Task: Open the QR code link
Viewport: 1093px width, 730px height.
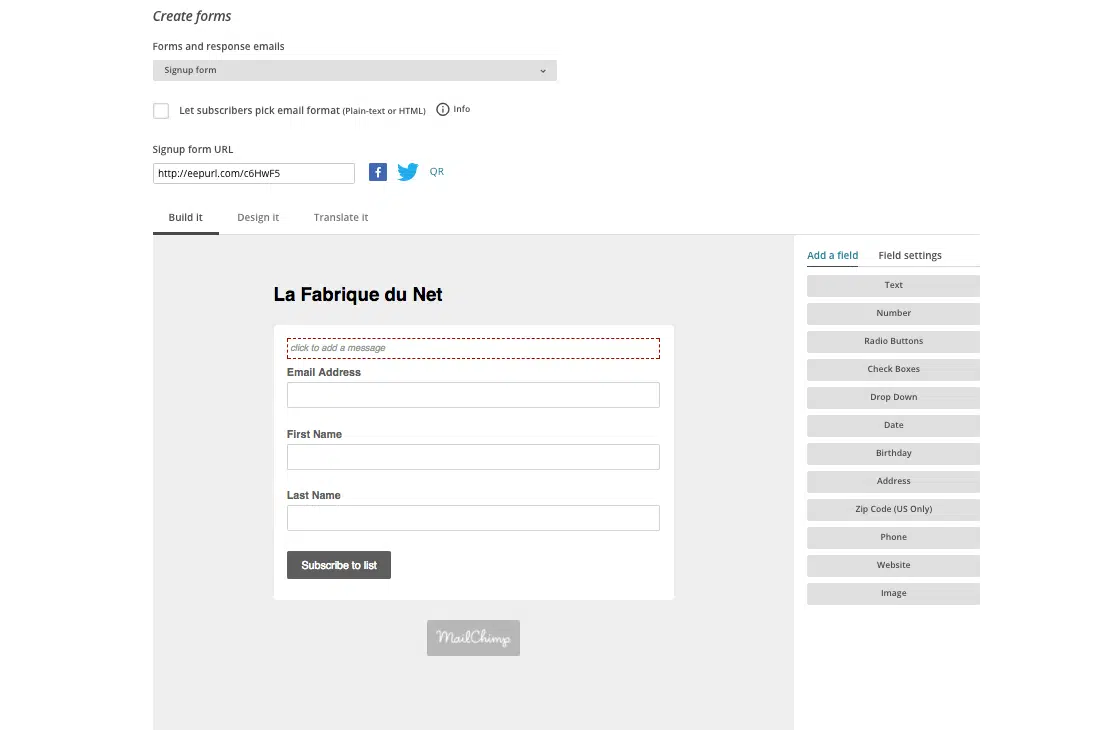Action: tap(437, 172)
